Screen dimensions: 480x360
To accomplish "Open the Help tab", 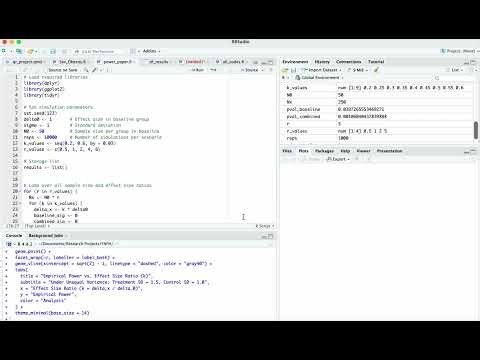I will 345,151.
